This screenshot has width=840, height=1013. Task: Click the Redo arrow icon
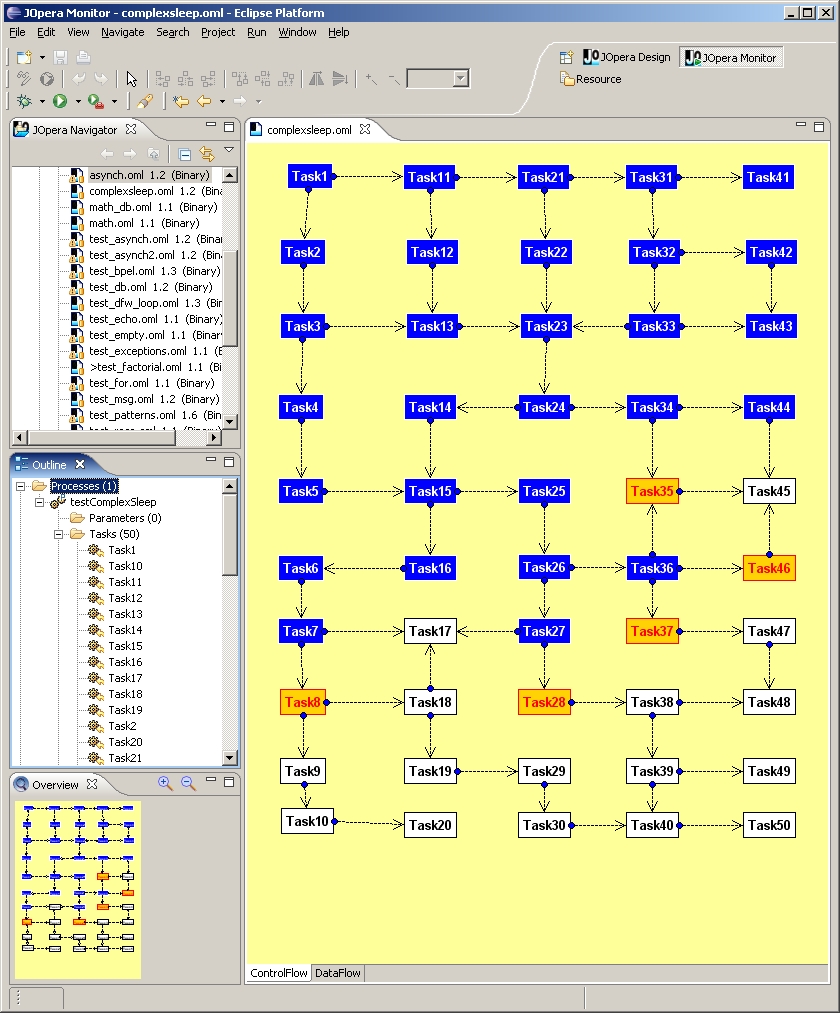(x=101, y=79)
